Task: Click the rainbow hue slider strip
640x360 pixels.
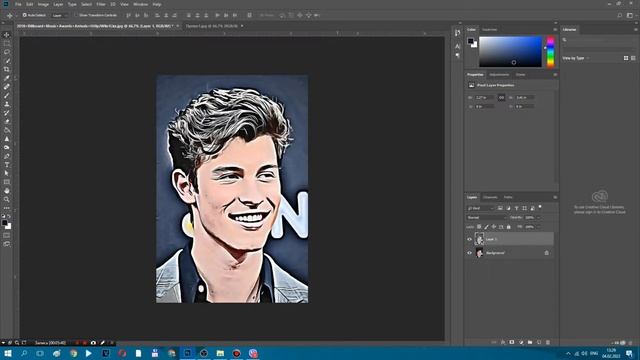Action: [x=551, y=52]
